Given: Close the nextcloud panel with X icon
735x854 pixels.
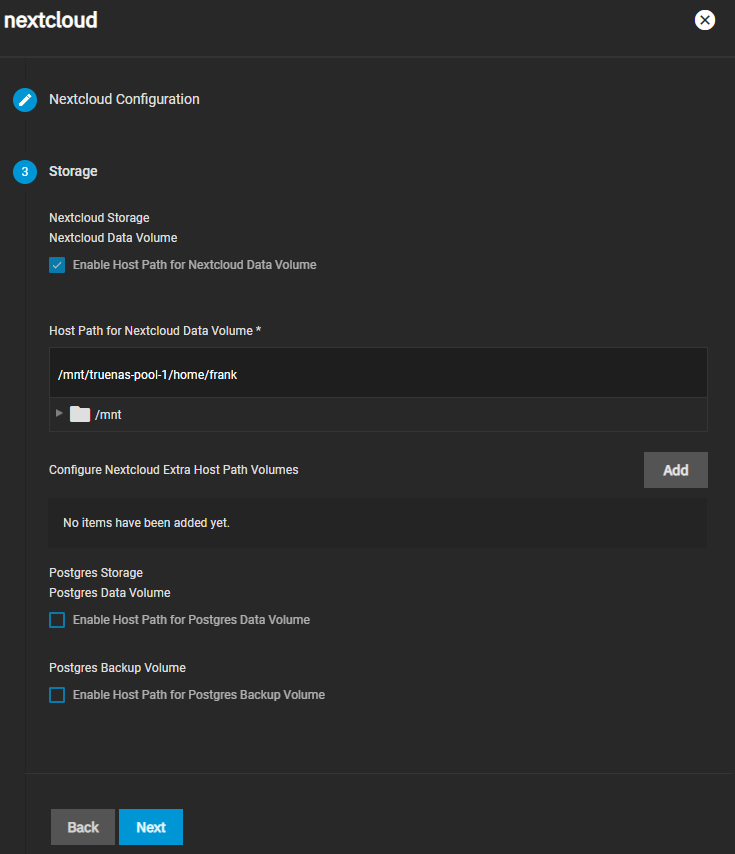Looking at the screenshot, I should 705,20.
